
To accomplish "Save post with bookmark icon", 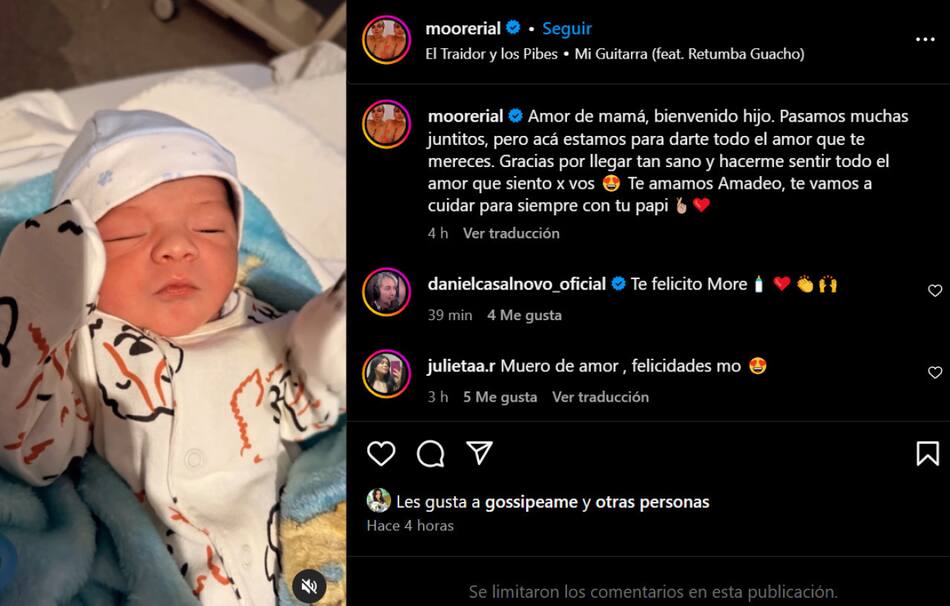I will point(928,453).
